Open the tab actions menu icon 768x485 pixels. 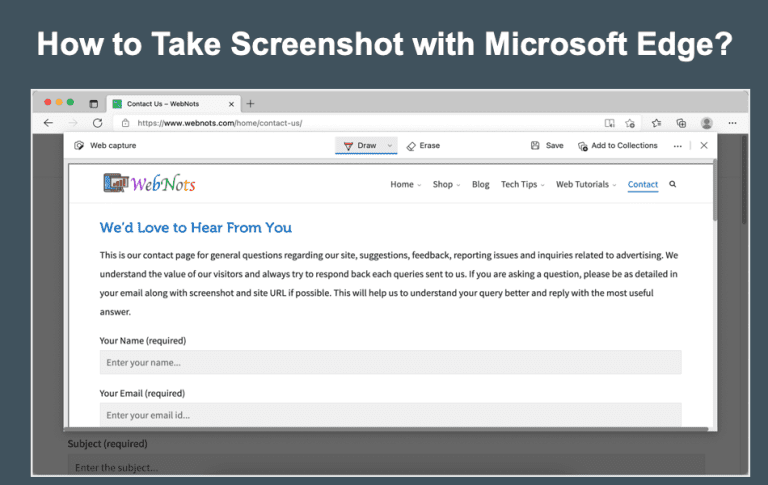(94, 104)
